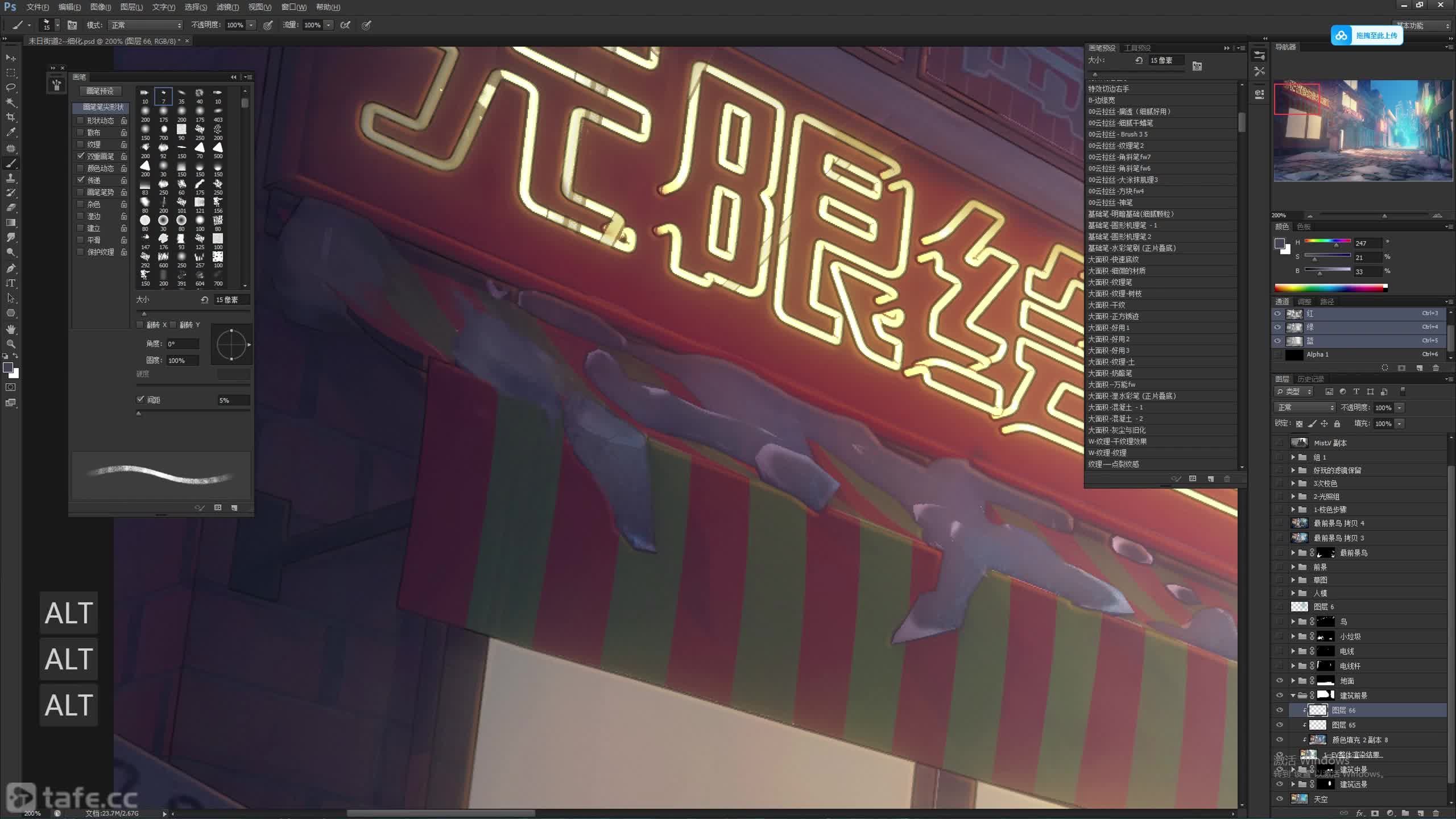Open the layer blend mode 正常 dropdown
This screenshot has height=819, width=1456.
click(1304, 408)
